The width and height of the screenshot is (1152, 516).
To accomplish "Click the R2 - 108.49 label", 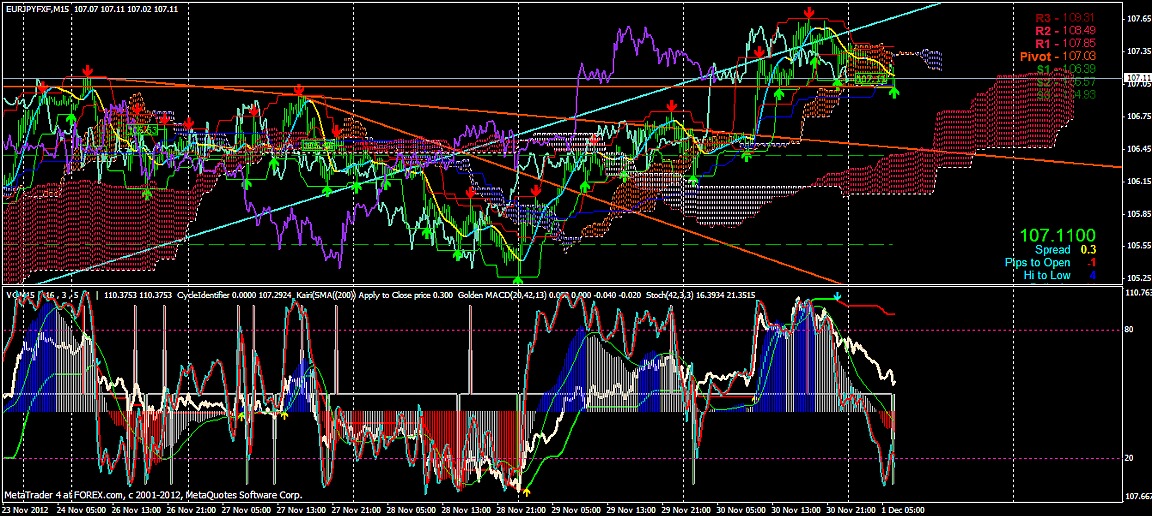I will tap(1066, 31).
